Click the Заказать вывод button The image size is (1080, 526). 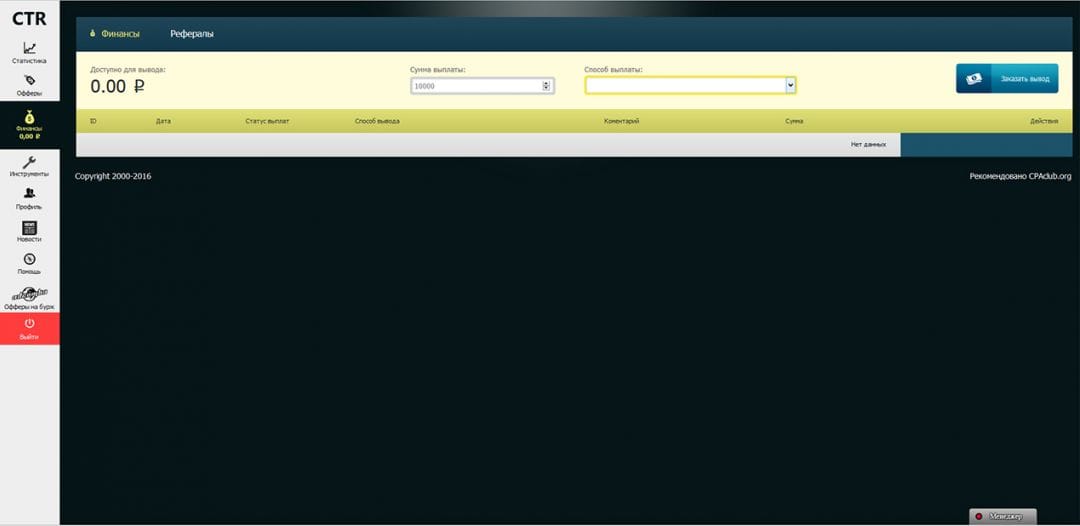(1007, 79)
